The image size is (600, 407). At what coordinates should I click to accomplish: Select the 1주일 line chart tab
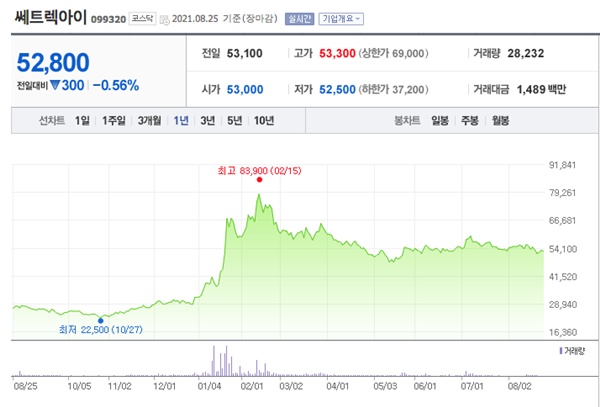[114, 121]
